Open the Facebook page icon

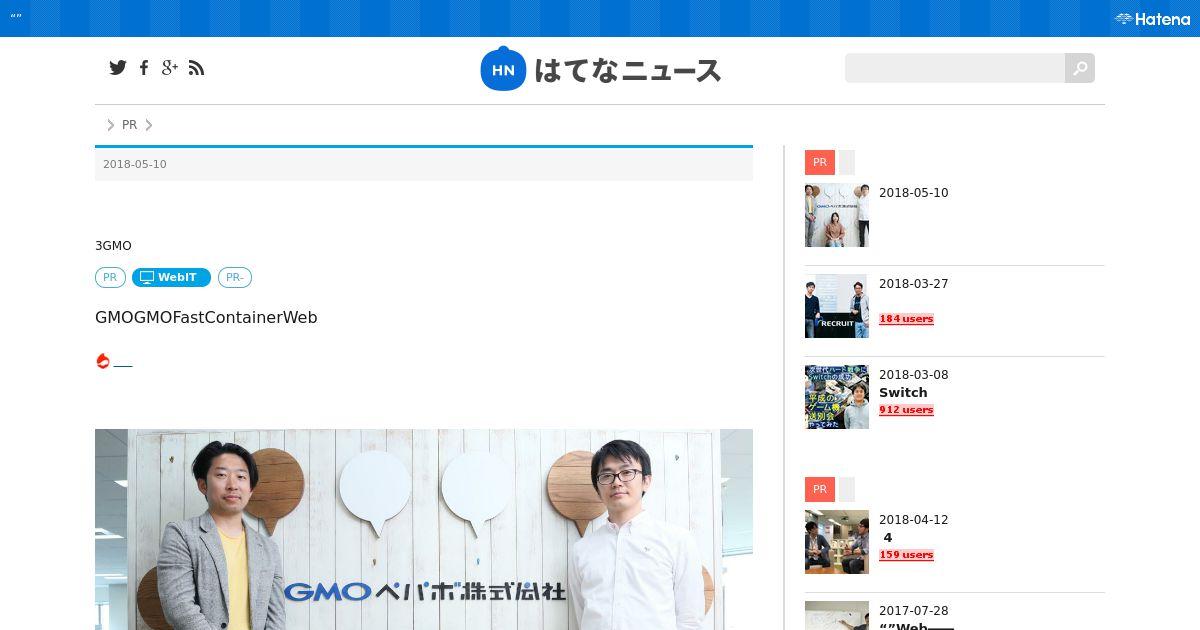point(144,68)
